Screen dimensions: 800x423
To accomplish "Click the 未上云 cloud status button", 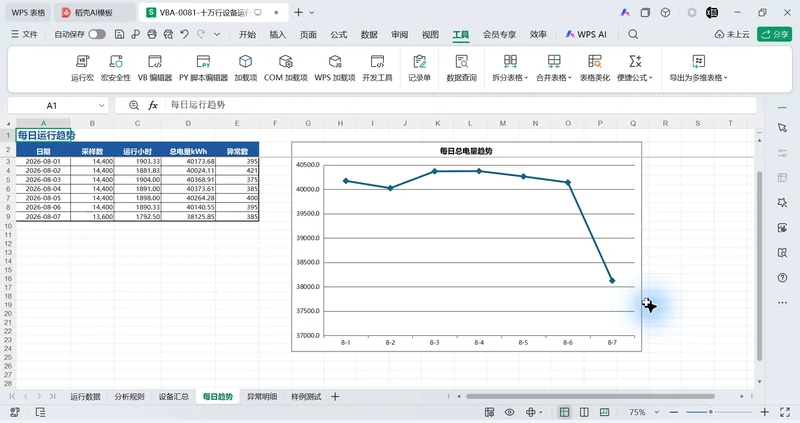I will pos(732,34).
